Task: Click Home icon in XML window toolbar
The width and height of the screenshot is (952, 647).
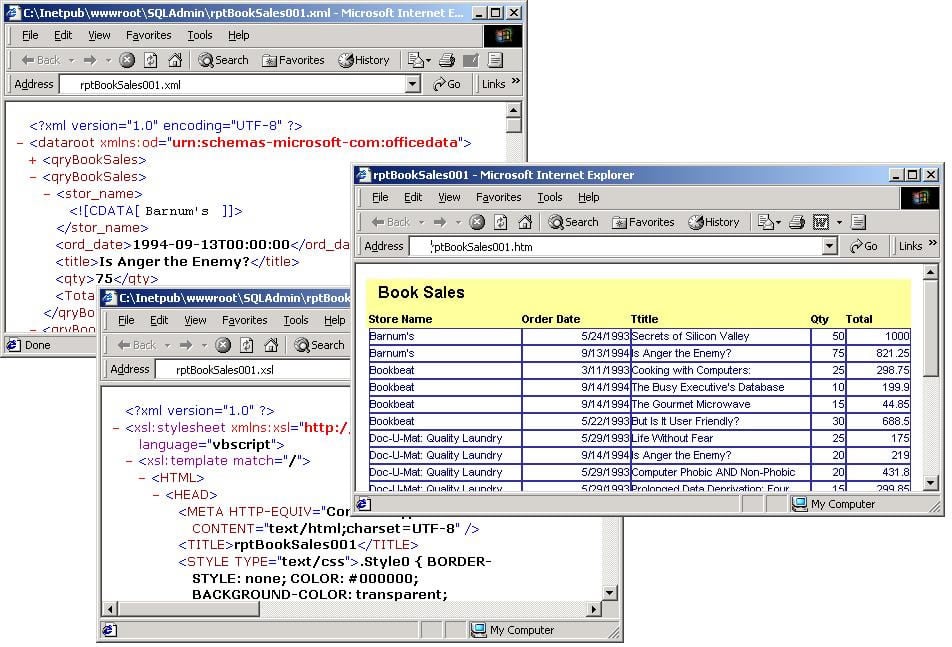Action: (175, 59)
